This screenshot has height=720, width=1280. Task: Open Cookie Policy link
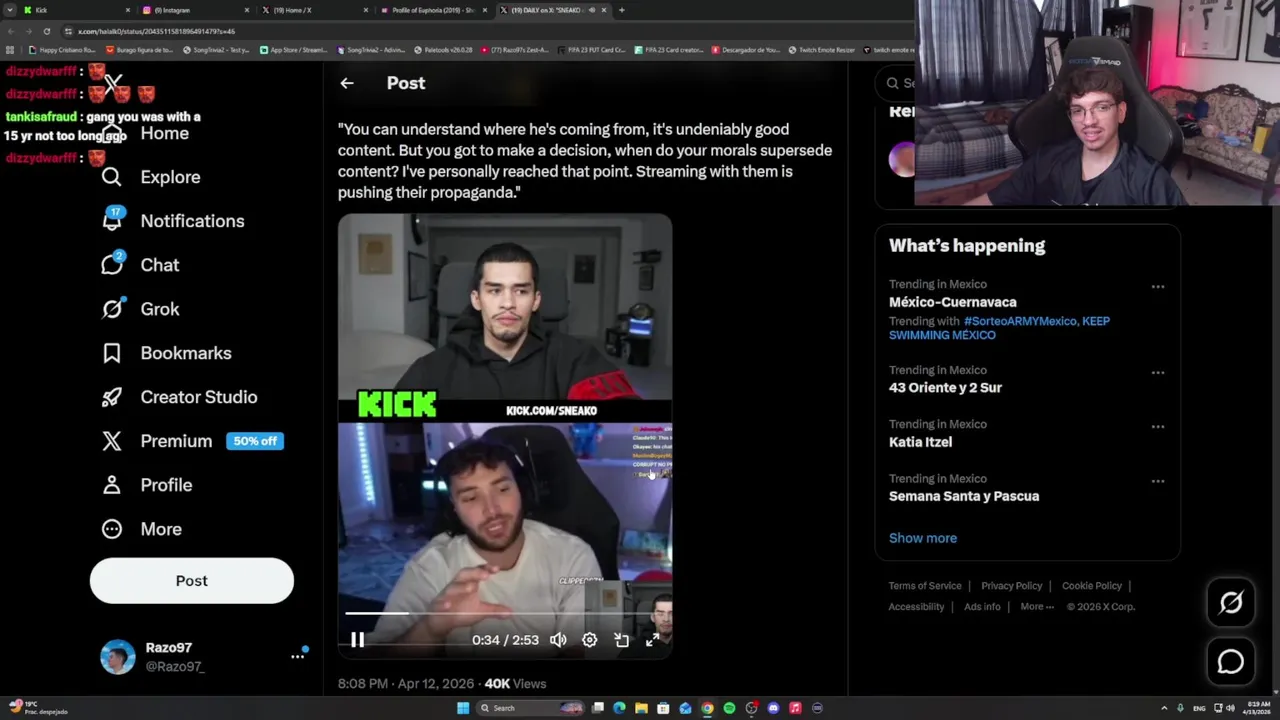[x=1092, y=586]
